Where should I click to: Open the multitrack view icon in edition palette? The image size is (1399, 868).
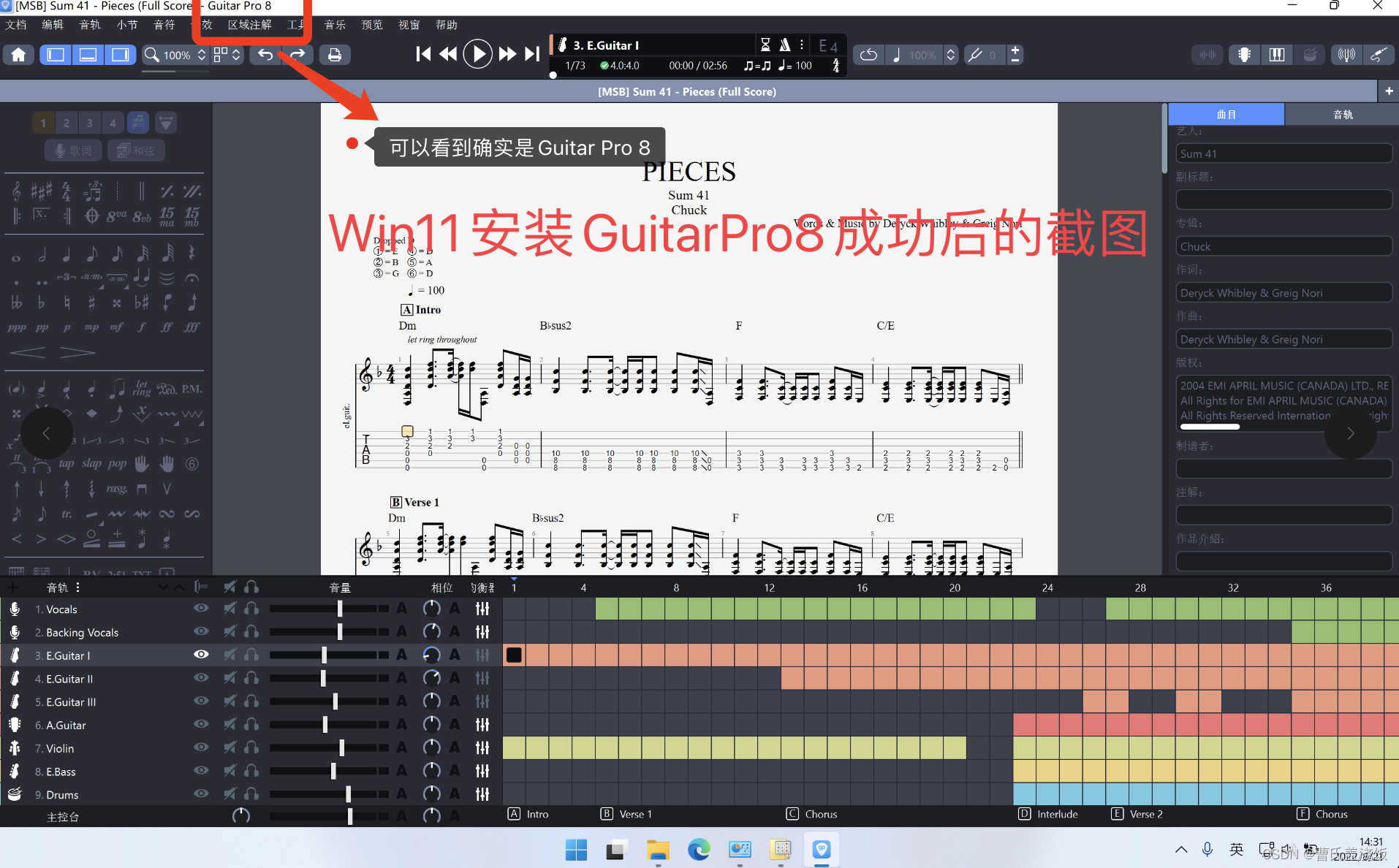point(138,123)
